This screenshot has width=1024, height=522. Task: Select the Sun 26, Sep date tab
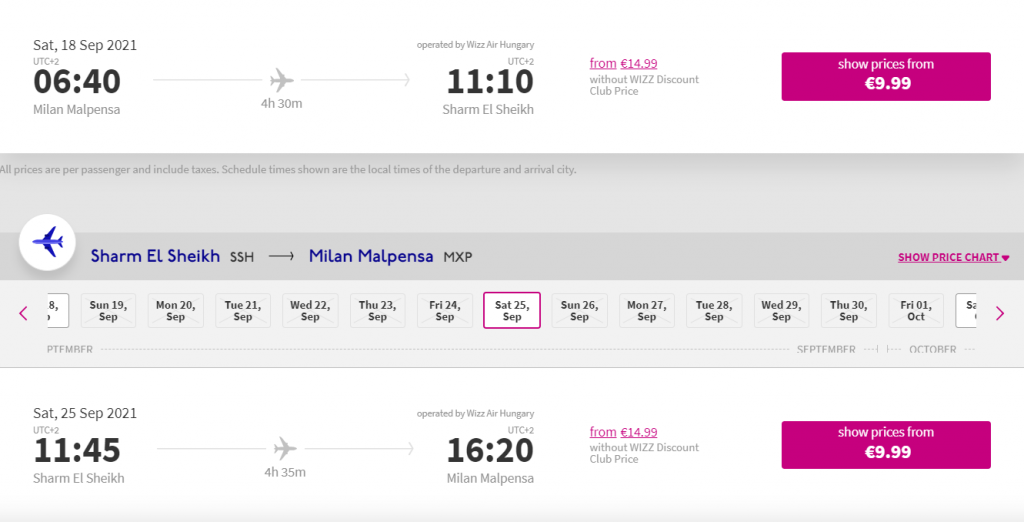coord(579,311)
